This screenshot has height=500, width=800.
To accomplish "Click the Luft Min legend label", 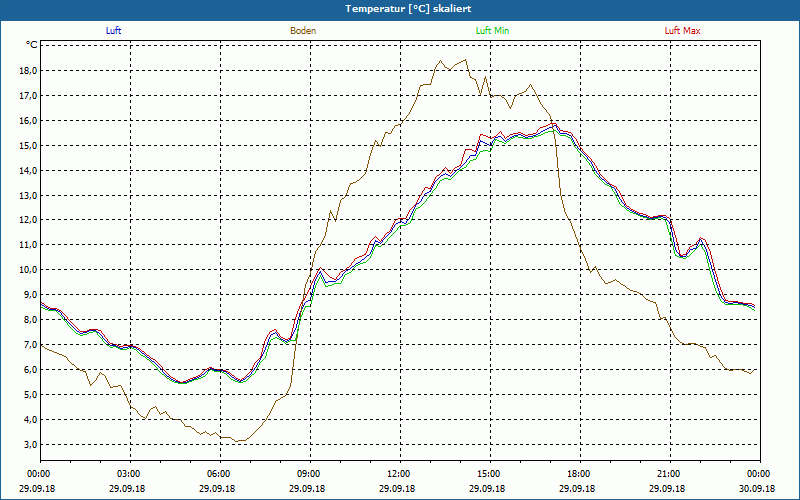I will coord(492,31).
